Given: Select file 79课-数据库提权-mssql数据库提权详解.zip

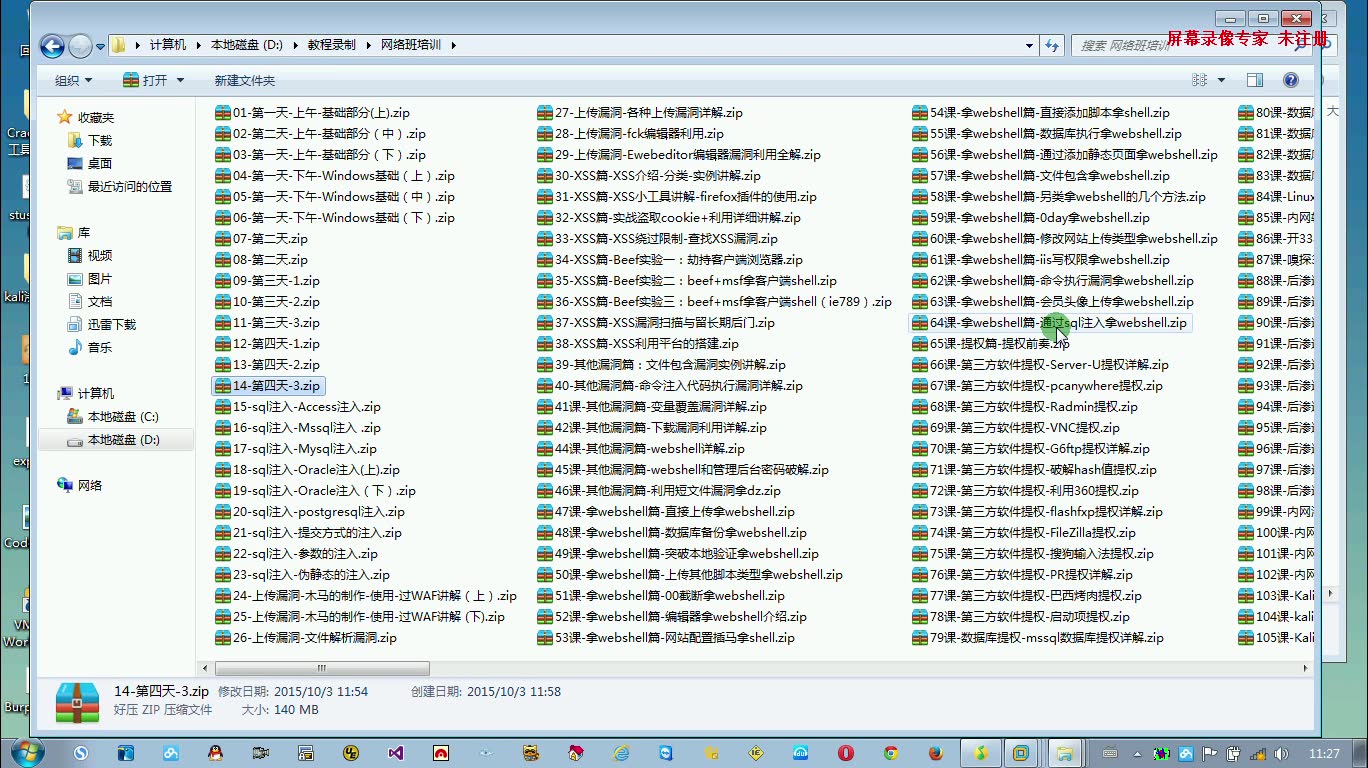Looking at the screenshot, I should [x=1038, y=638].
